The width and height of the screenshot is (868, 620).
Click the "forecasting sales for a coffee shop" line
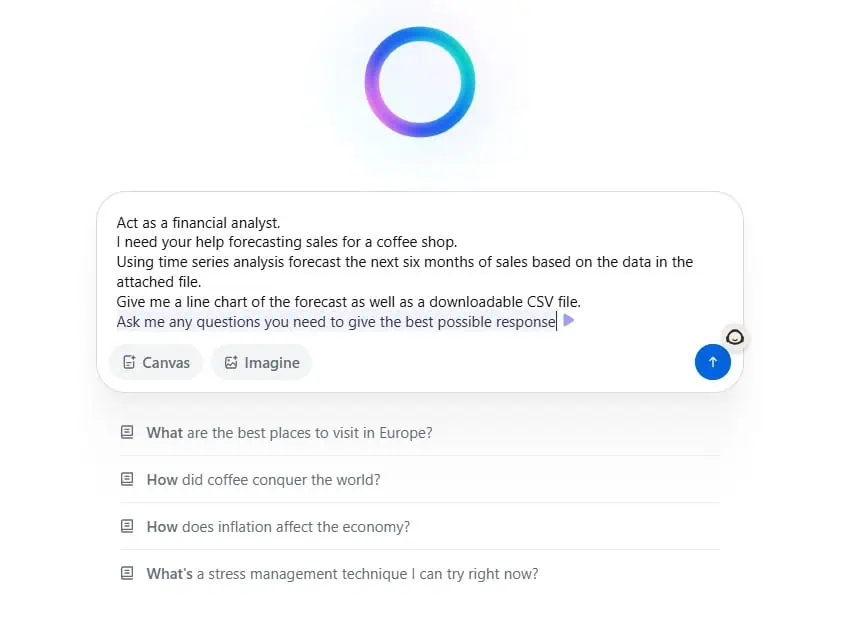click(286, 242)
